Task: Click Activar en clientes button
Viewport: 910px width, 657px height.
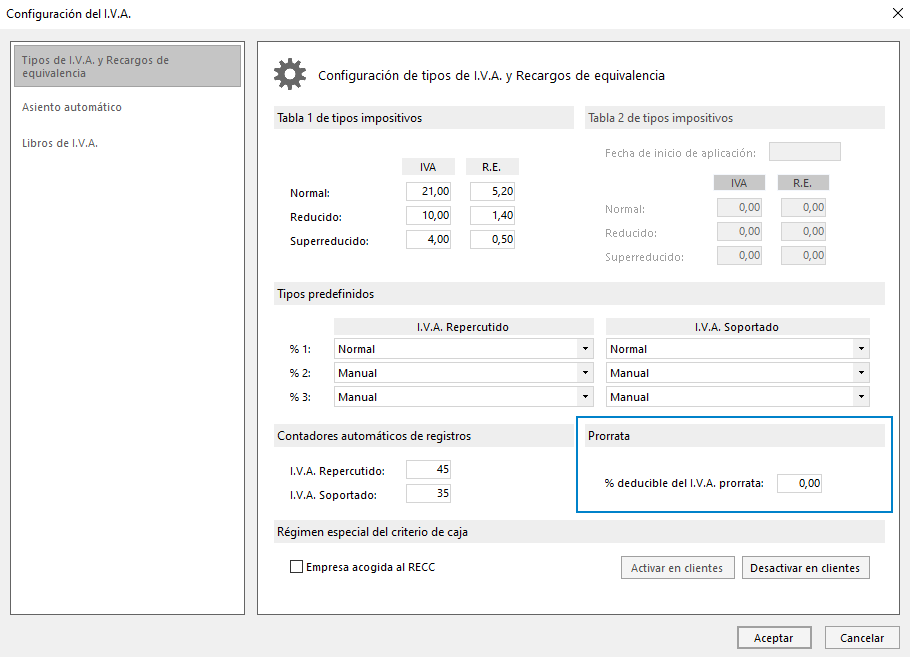Action: pos(677,568)
